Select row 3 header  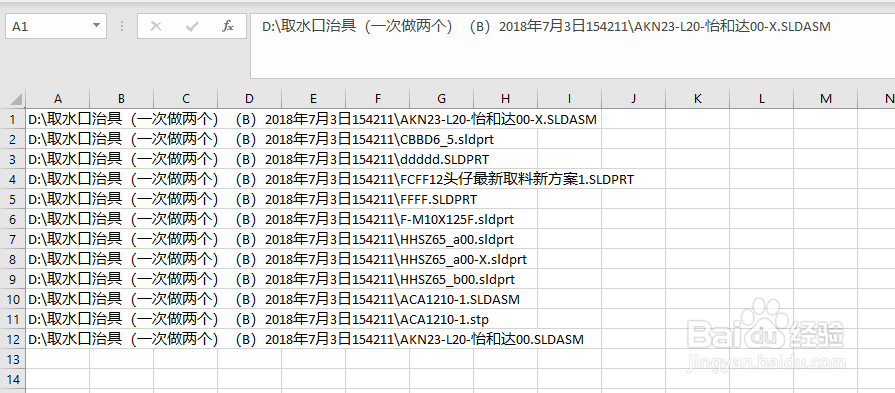coord(13,160)
